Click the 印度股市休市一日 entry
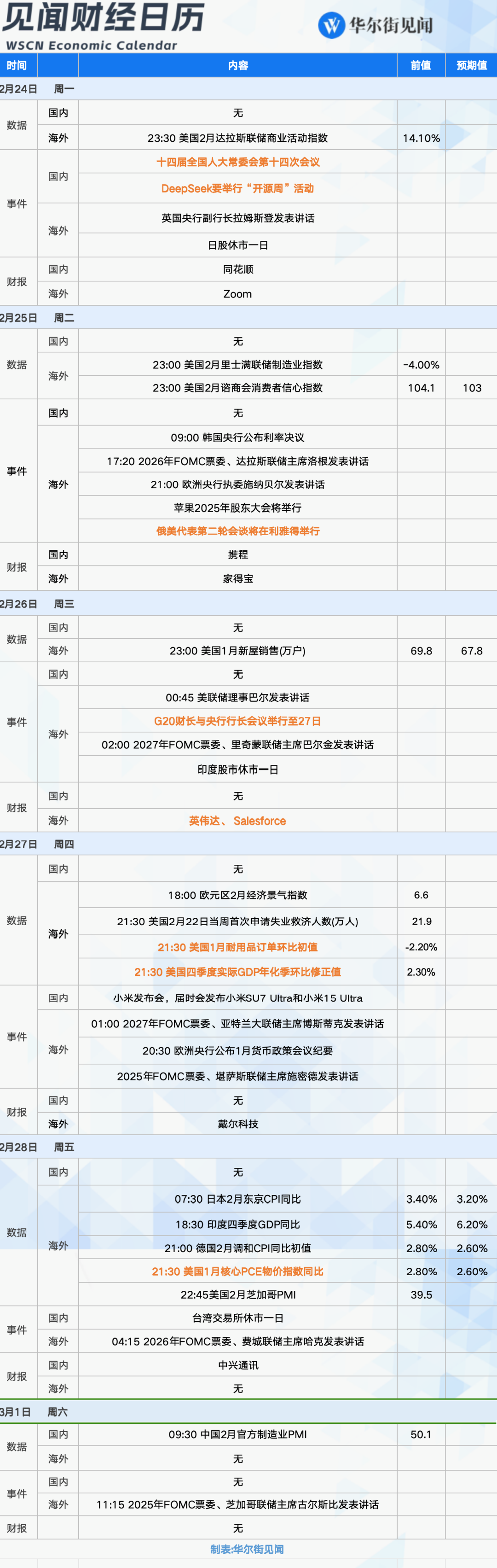497x1568 pixels. pos(238,769)
